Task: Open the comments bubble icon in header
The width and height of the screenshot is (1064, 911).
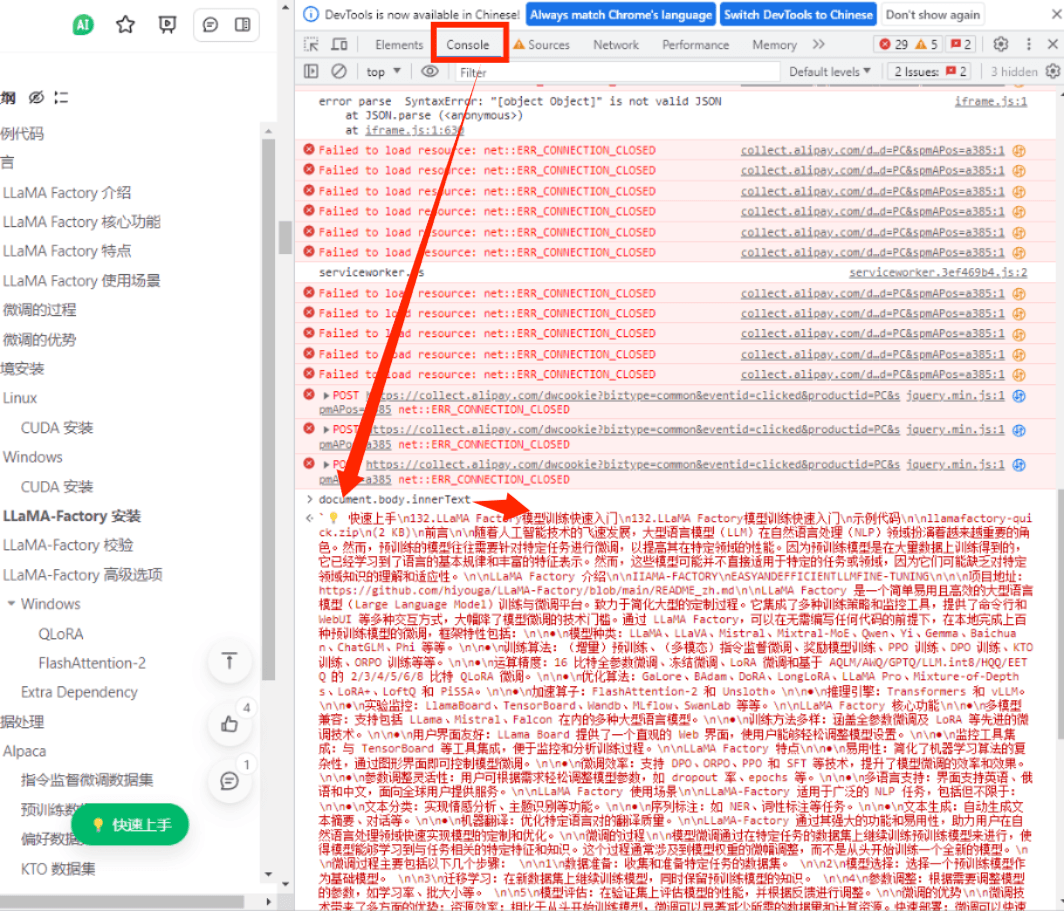Action: pyautogui.click(x=210, y=25)
